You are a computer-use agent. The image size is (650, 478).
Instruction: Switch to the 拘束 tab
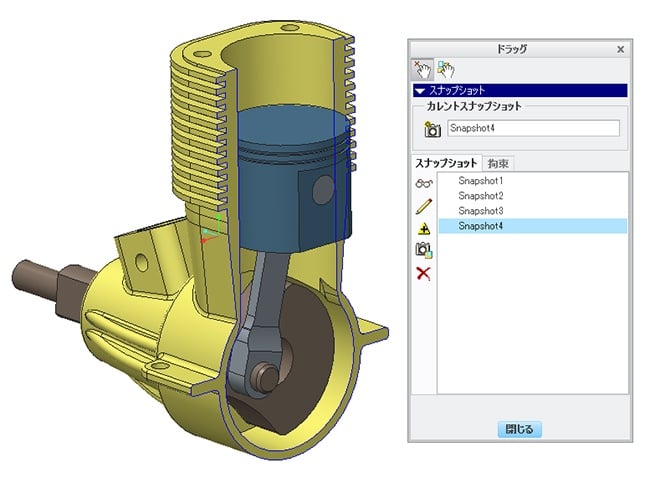point(498,163)
